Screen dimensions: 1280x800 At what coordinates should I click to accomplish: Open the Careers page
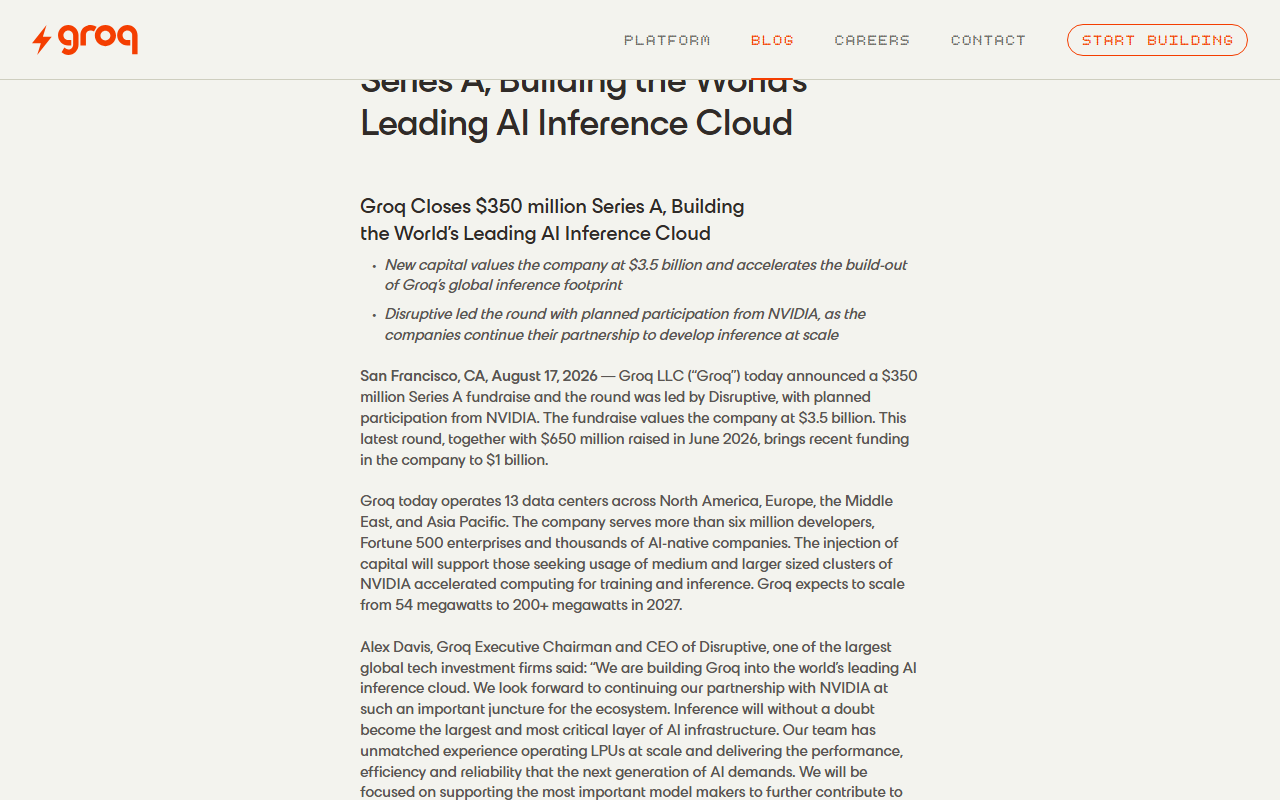coord(872,40)
